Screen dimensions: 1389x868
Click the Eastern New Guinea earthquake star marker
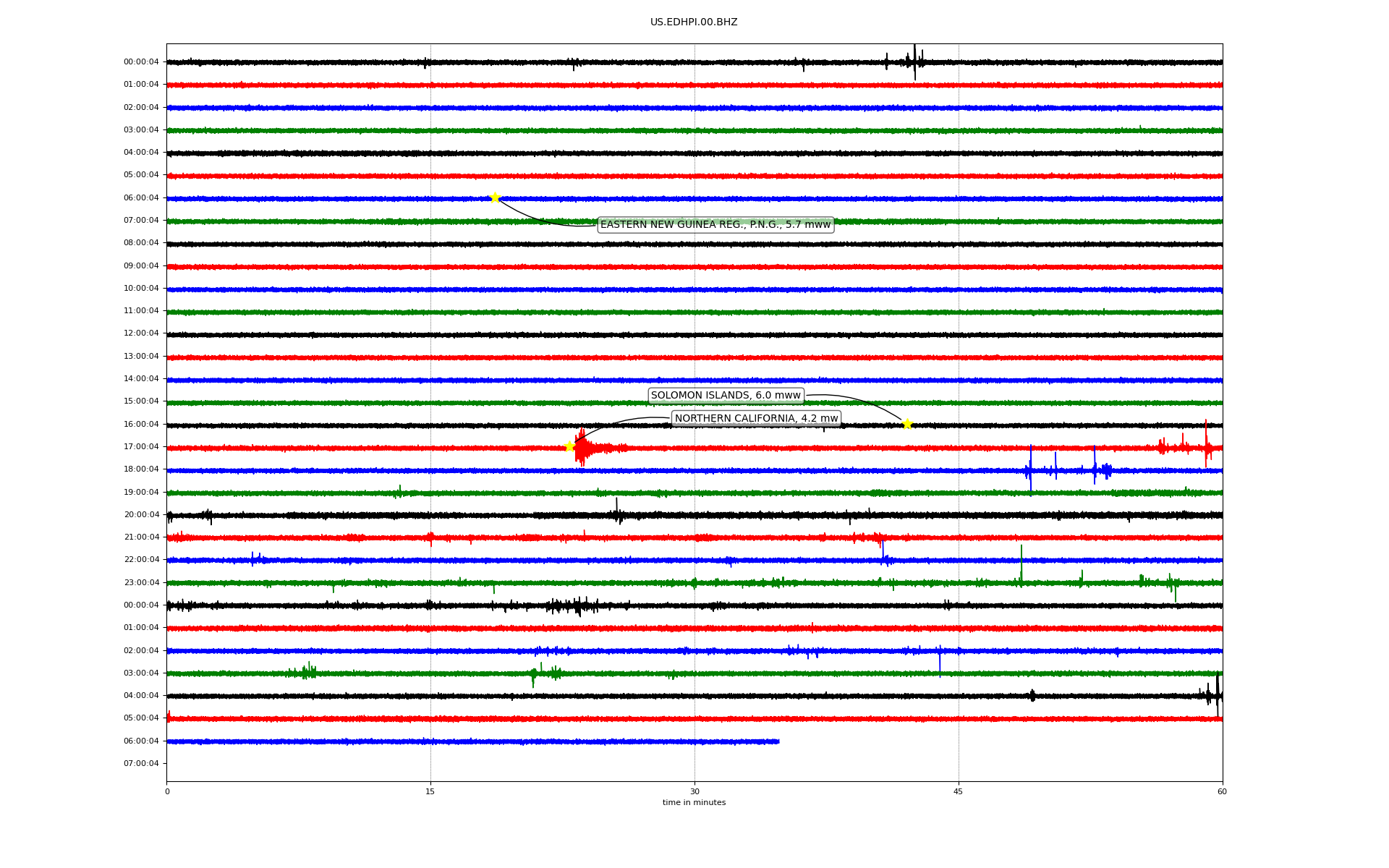click(495, 197)
